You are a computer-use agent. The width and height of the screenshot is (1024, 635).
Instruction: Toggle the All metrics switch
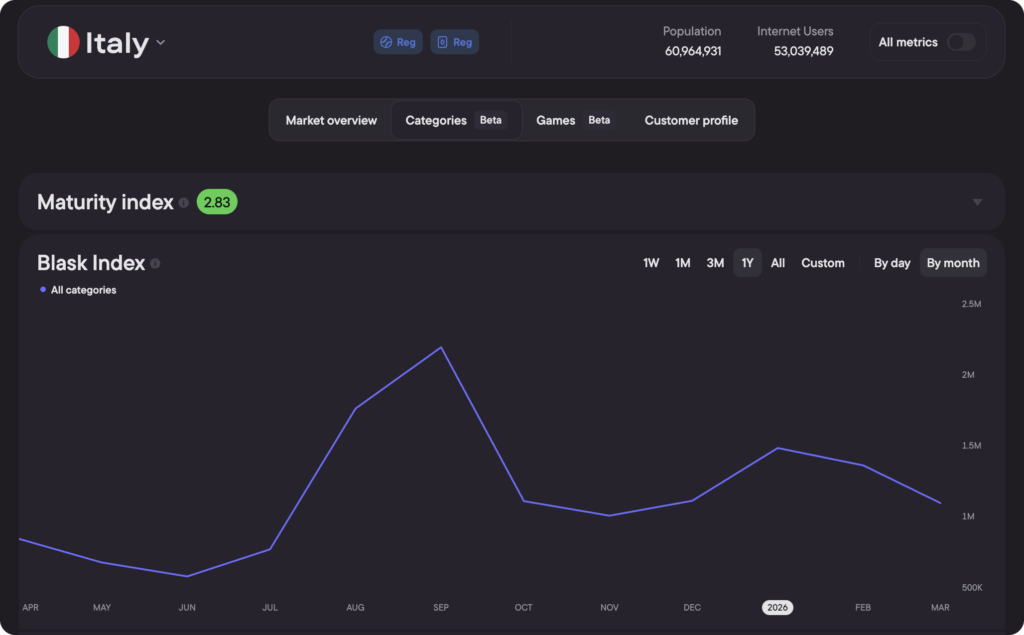coord(960,42)
